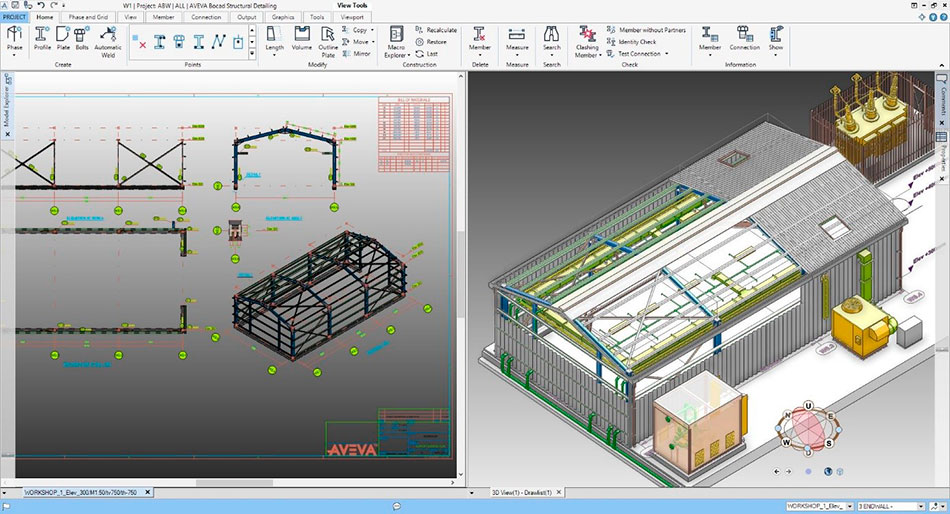Expand the Phase dropdown
The height and width of the screenshot is (514, 950).
coord(14,55)
